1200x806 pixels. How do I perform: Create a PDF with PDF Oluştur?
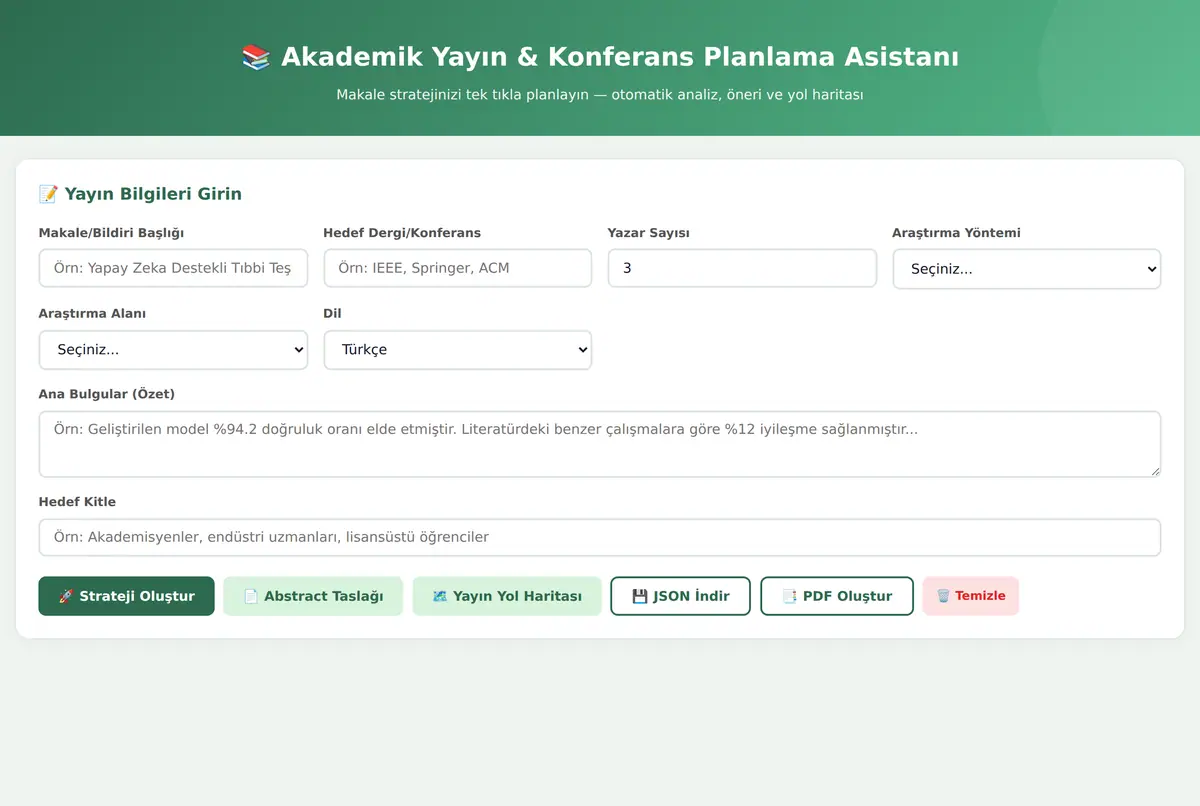[x=837, y=596]
